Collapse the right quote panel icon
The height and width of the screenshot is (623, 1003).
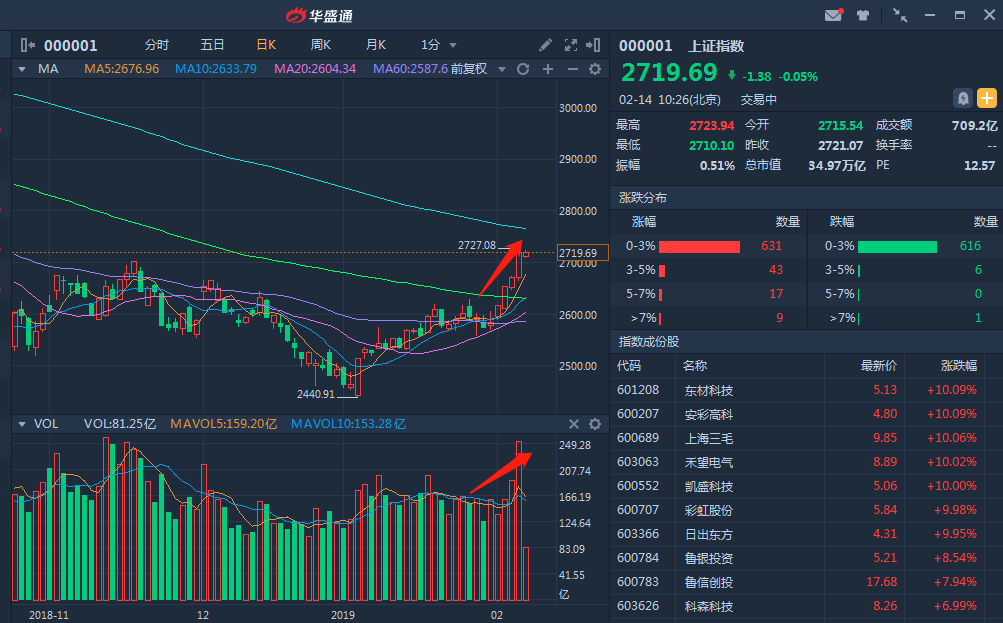[x=593, y=45]
